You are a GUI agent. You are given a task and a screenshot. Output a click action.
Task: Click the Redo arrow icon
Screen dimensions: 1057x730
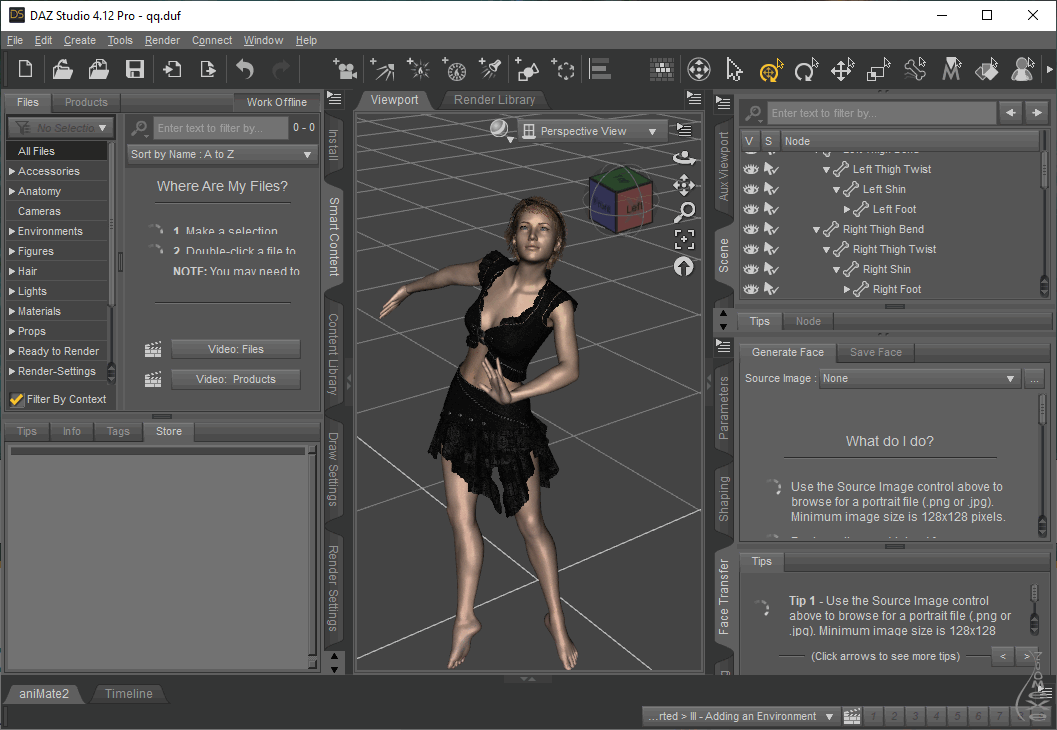[x=280, y=69]
